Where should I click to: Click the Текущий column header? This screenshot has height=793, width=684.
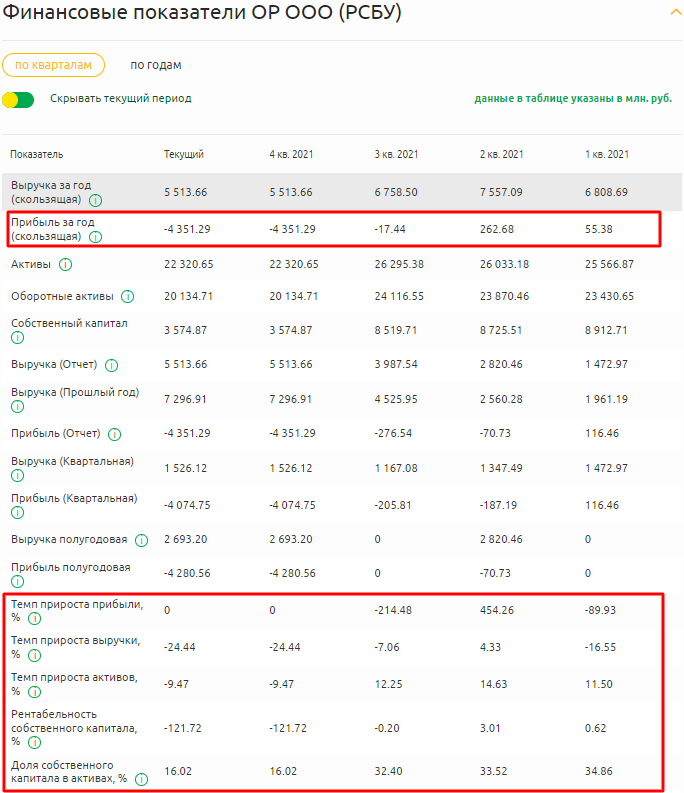184,154
